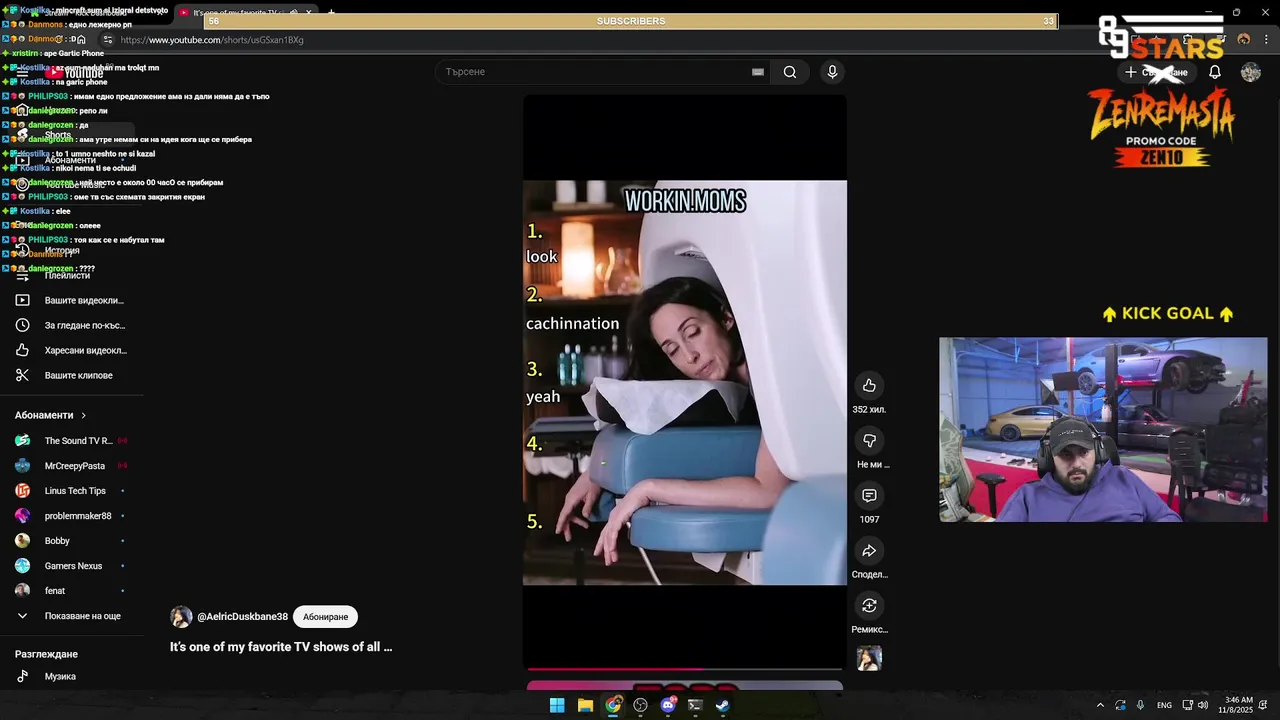Switch to Chrome in taskbar
Image resolution: width=1280 pixels, height=720 pixels.
click(x=613, y=705)
